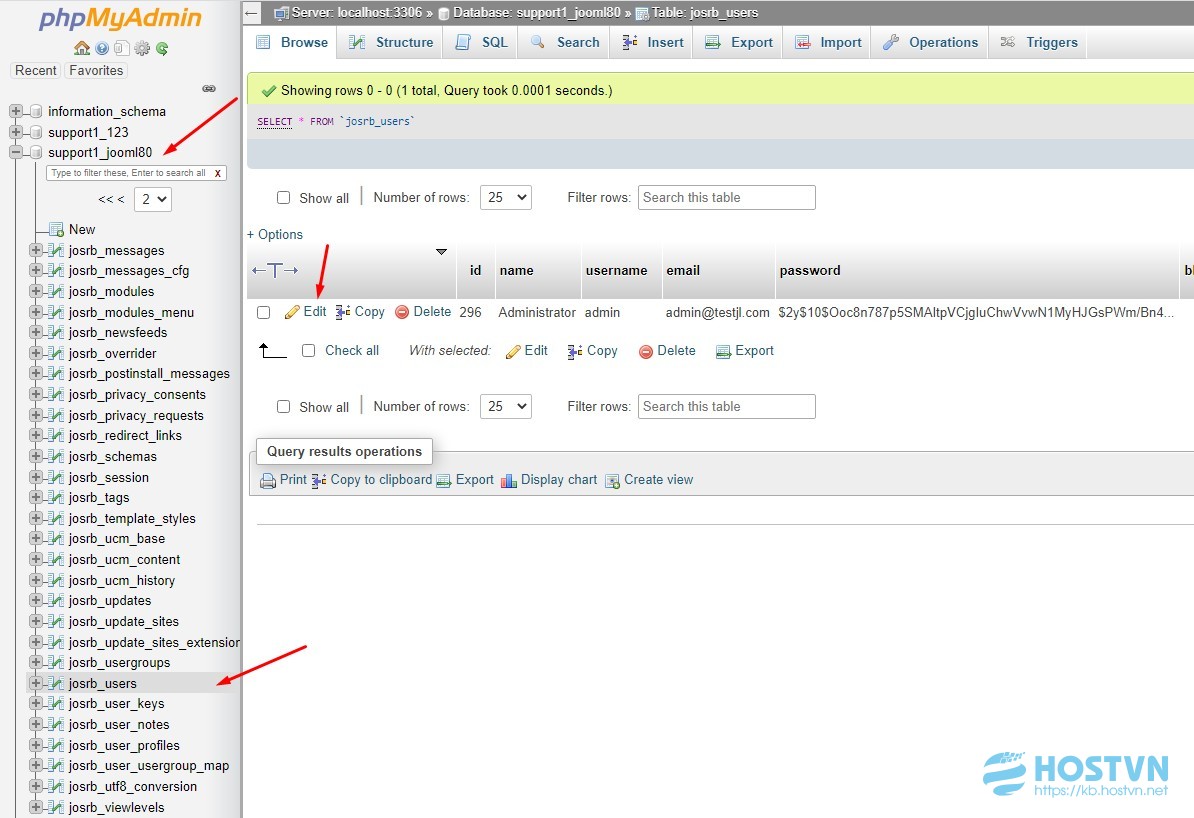
Task: Click top Filter rows search field
Action: point(726,197)
